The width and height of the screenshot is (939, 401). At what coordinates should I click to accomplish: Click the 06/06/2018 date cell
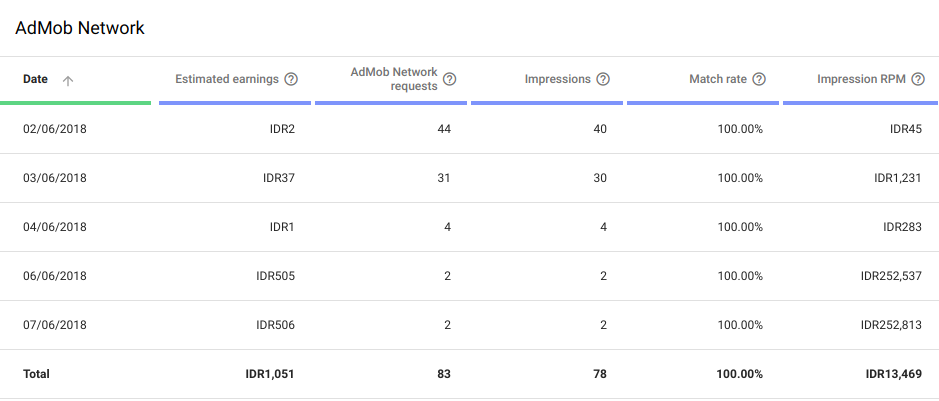click(54, 276)
